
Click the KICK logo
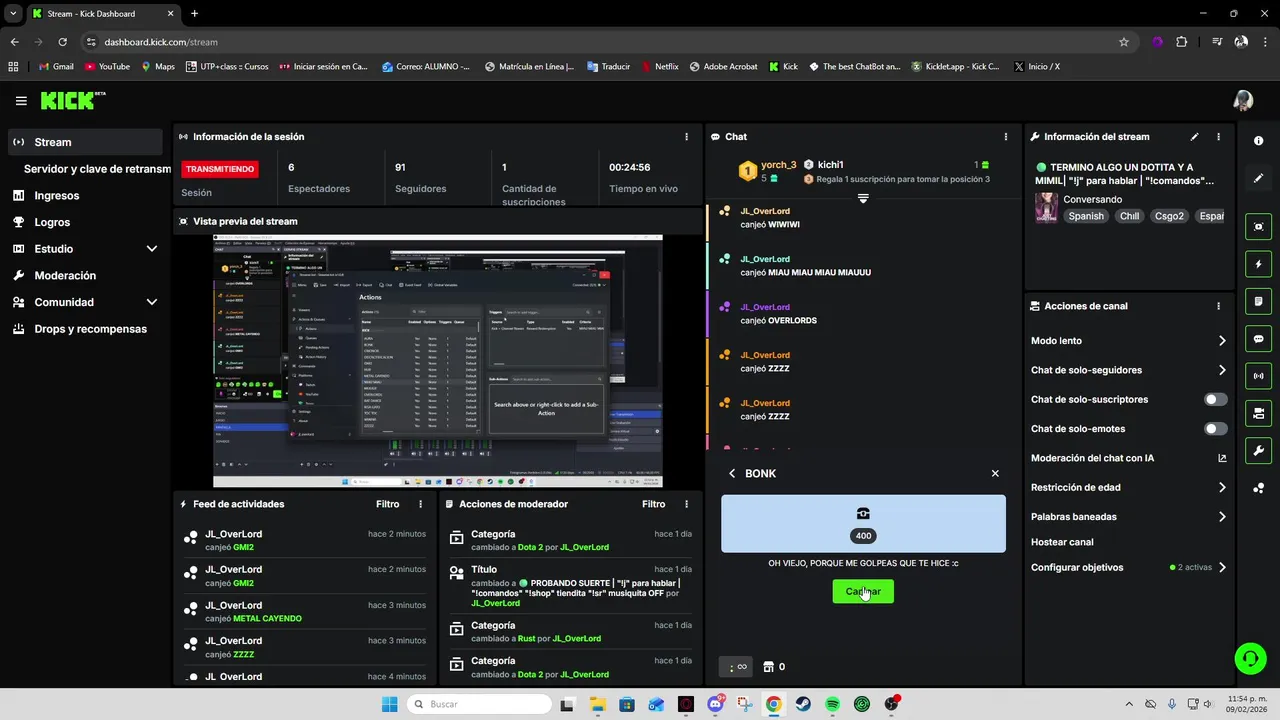coord(72,100)
